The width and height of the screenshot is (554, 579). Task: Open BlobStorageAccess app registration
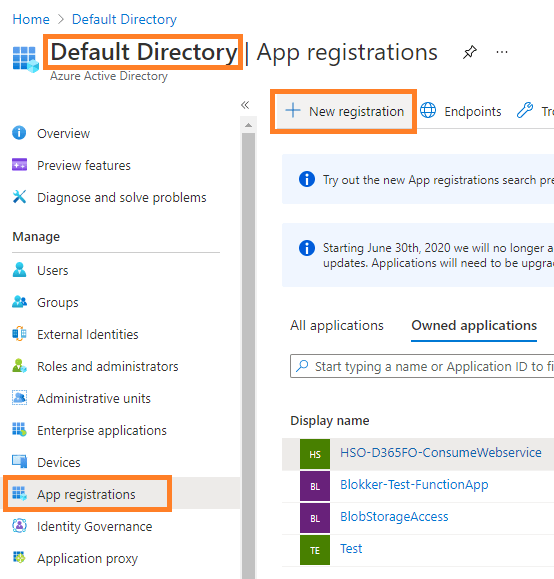pyautogui.click(x=394, y=517)
